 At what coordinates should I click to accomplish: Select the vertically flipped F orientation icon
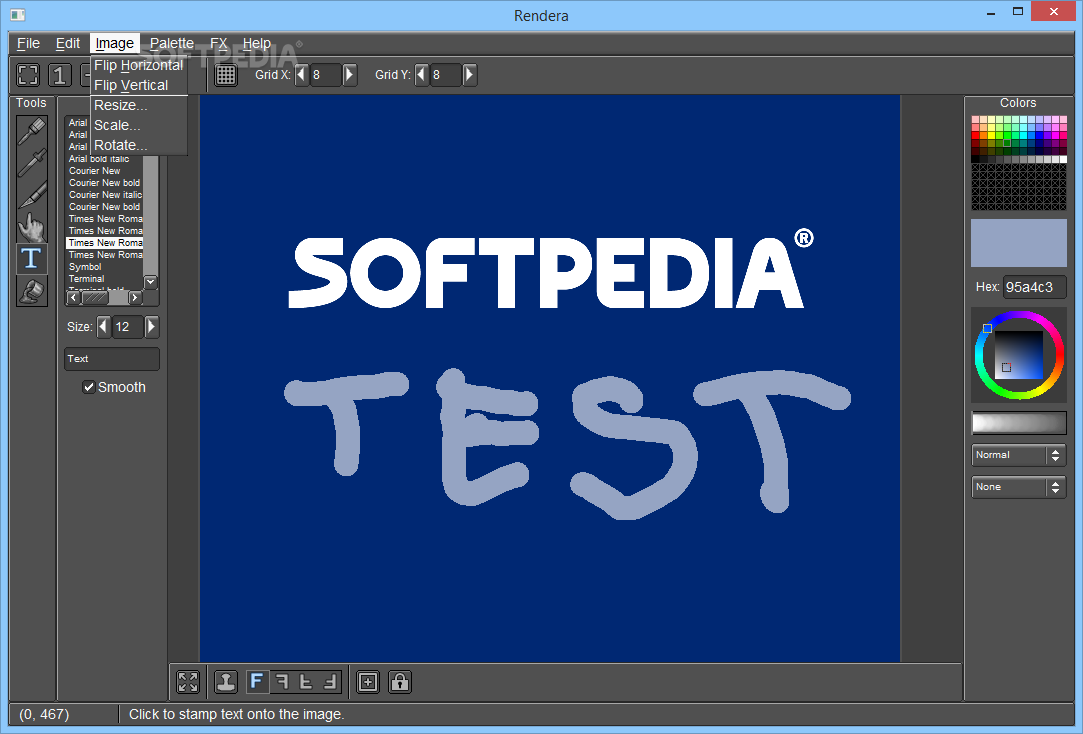(x=306, y=682)
